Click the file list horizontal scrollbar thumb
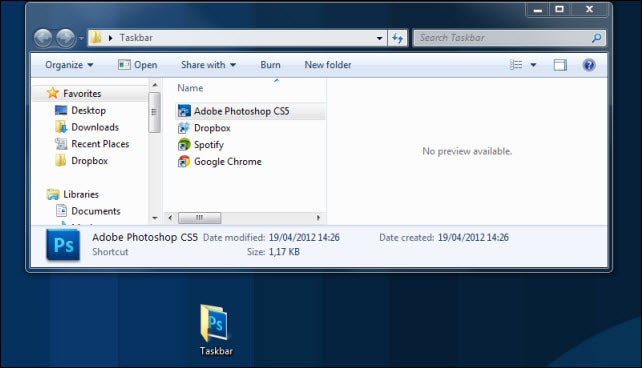Screen dimensions: 642x368 tap(199, 218)
